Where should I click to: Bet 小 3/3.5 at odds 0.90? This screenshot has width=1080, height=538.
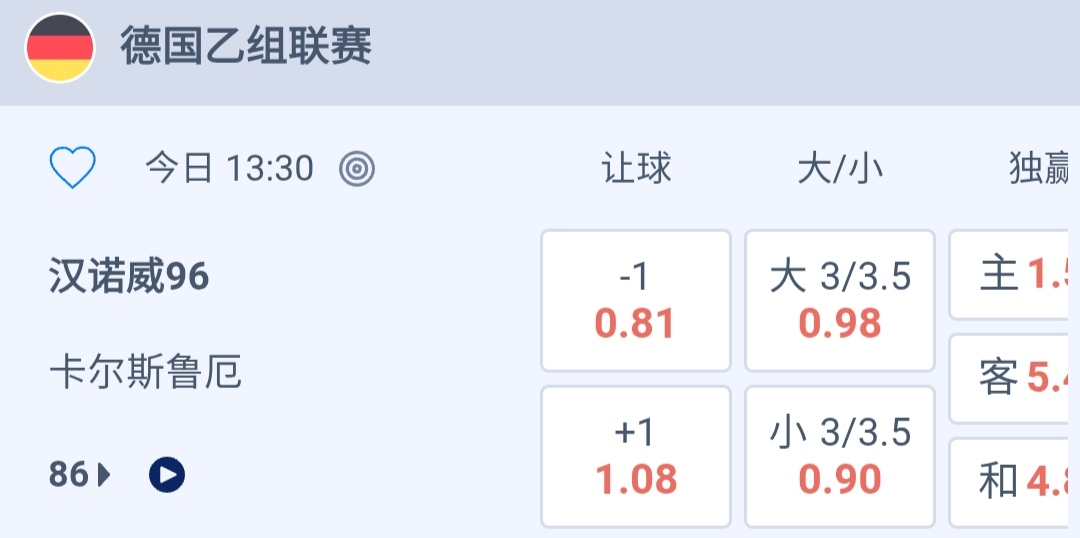click(840, 456)
